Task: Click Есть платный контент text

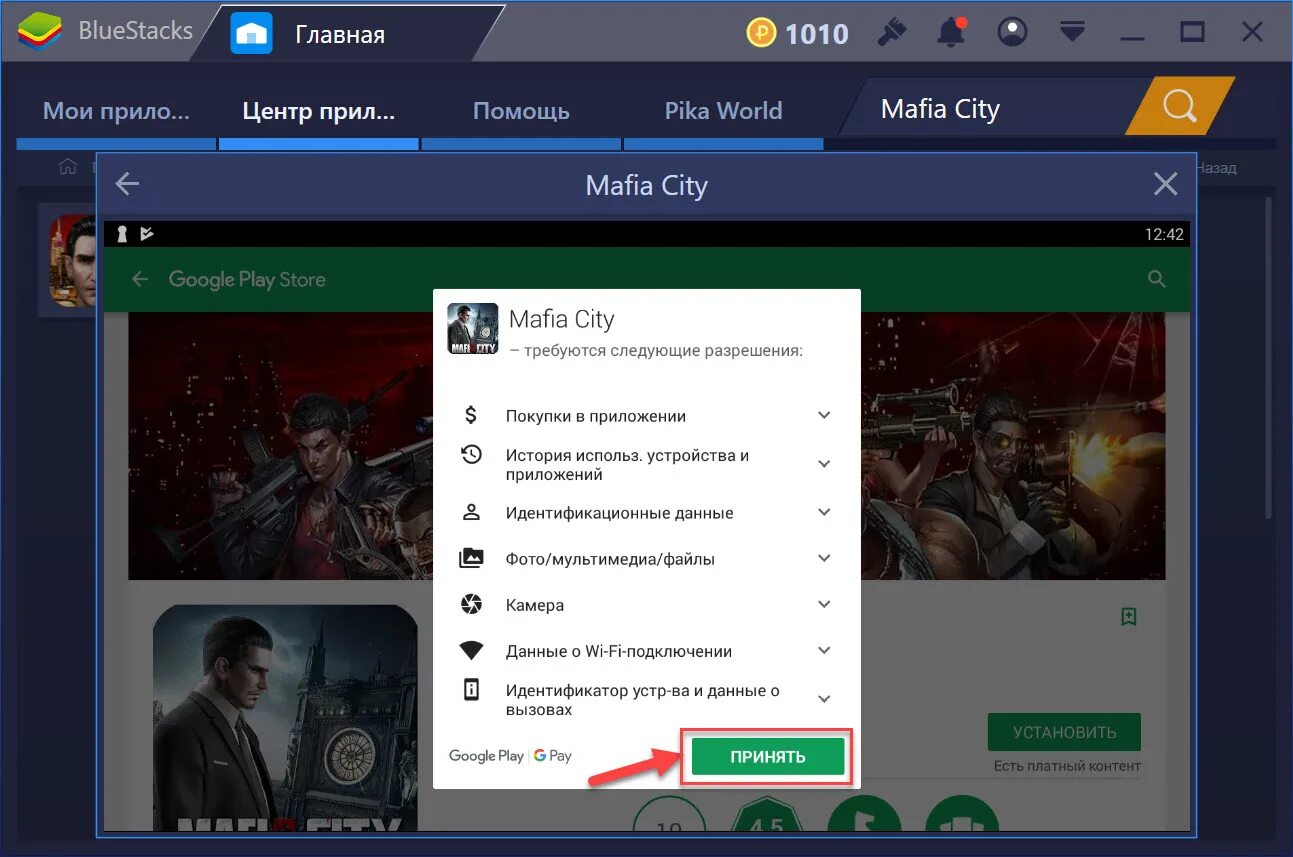Action: tap(1067, 766)
